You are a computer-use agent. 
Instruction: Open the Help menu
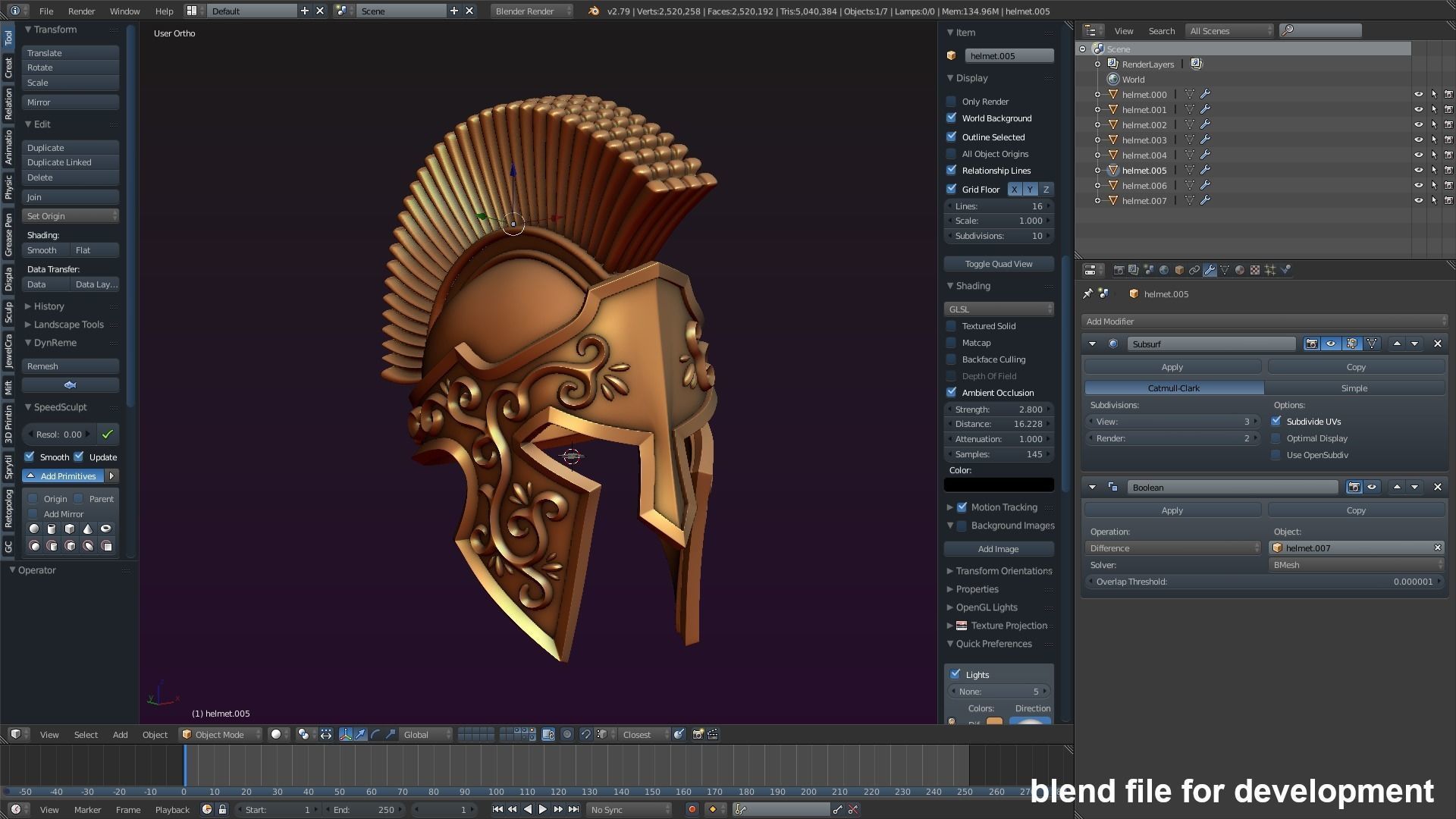[x=164, y=11]
